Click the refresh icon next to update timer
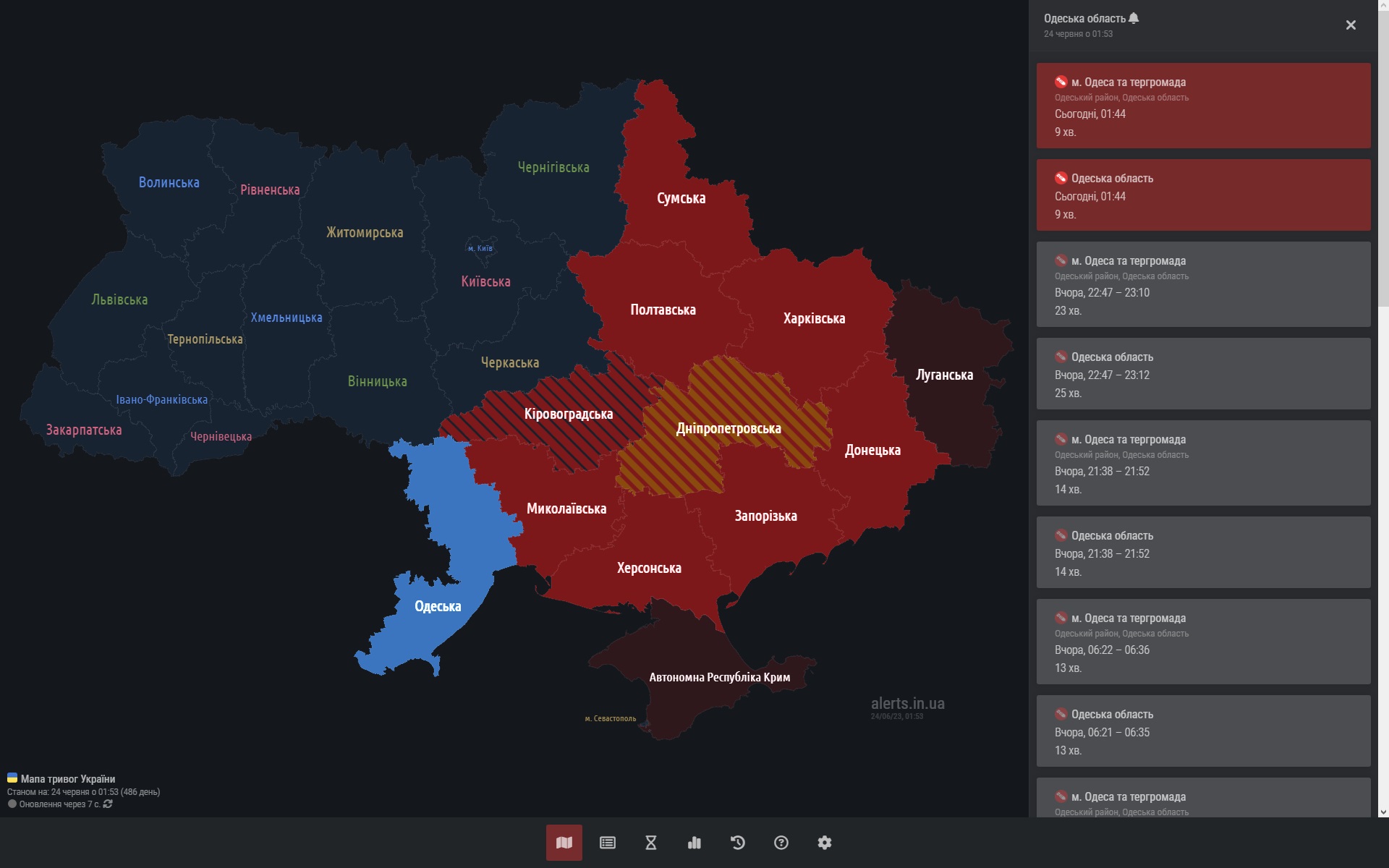This screenshot has height=868, width=1389. [x=108, y=804]
